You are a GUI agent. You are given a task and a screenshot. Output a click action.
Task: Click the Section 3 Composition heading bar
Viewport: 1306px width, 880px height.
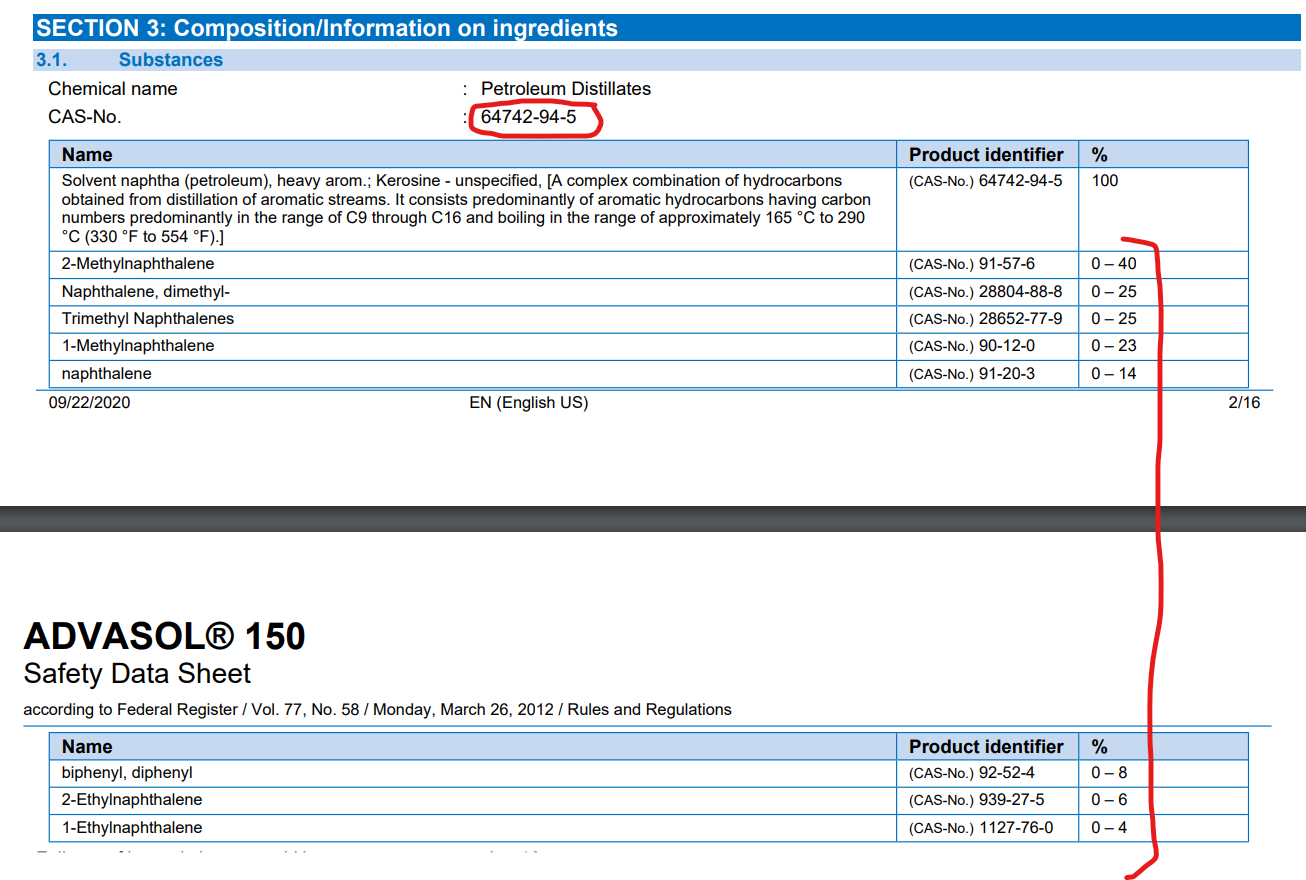tap(327, 28)
